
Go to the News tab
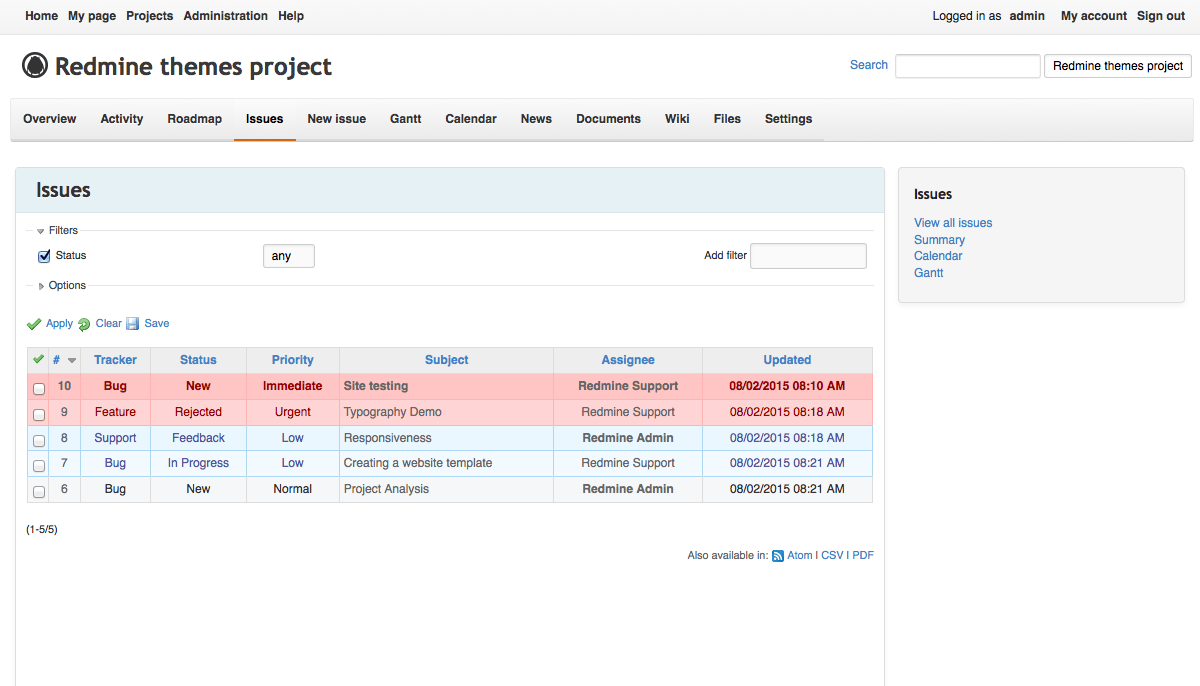536,119
